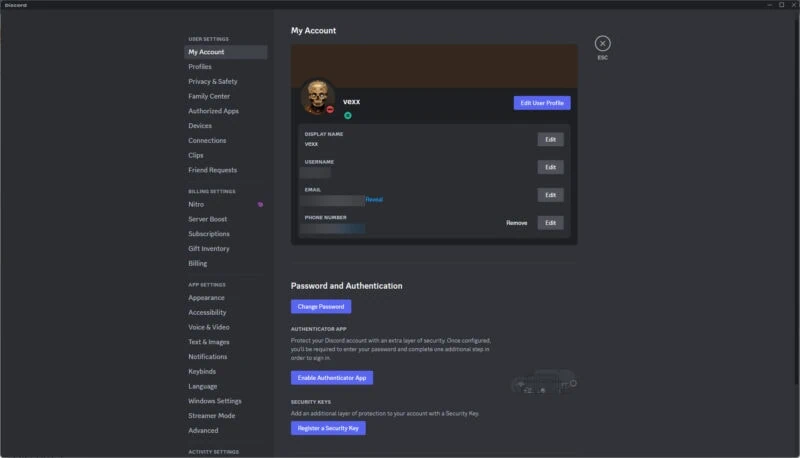The height and width of the screenshot is (458, 800).
Task: Click Register a Security Key
Action: coord(328,428)
